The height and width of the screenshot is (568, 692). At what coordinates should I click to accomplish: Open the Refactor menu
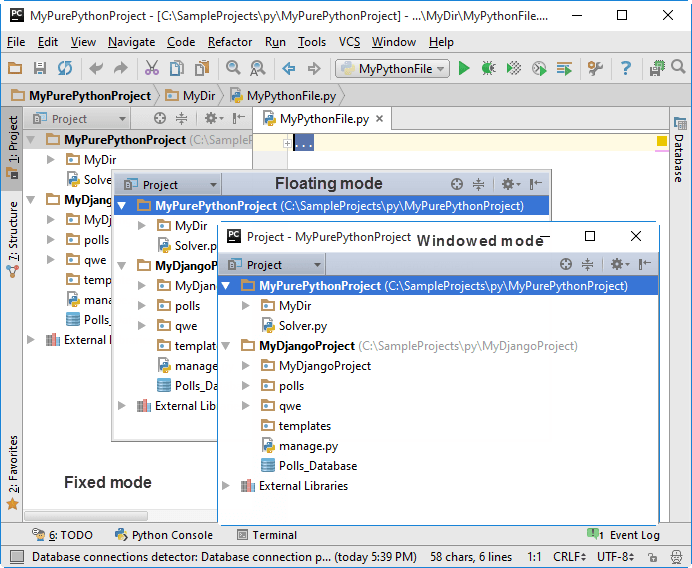[230, 42]
